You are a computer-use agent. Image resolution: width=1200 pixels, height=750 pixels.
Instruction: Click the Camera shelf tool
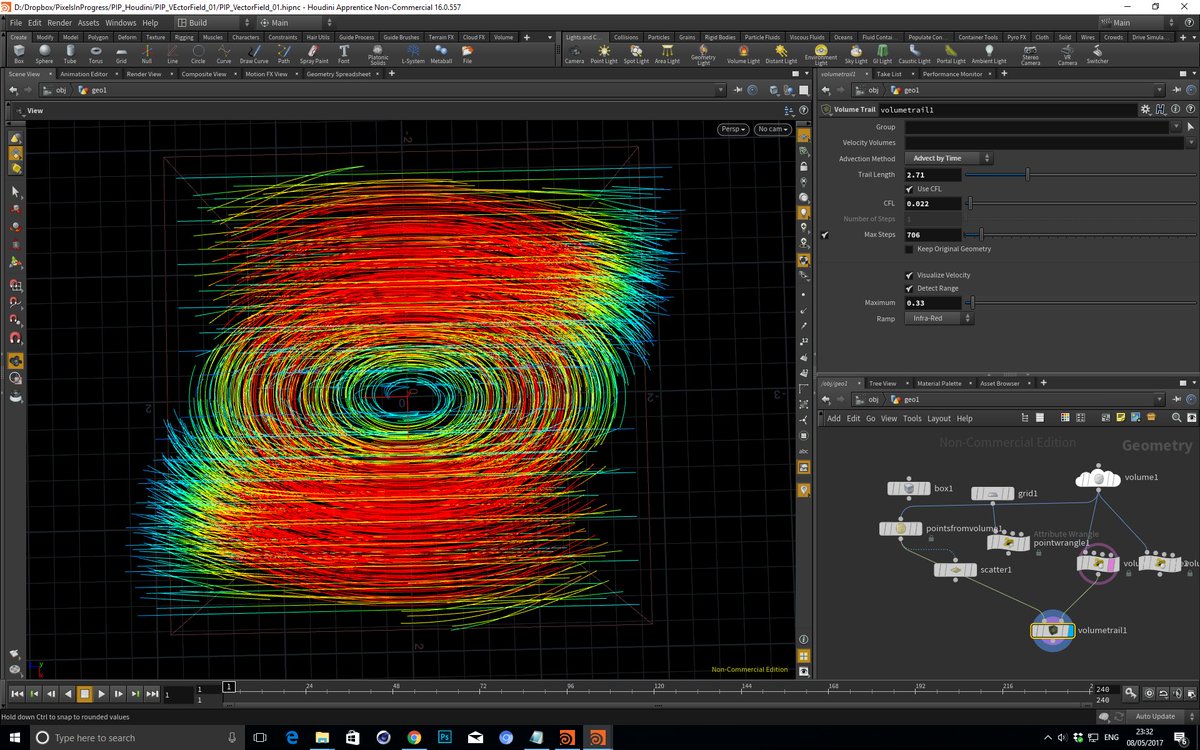coord(574,53)
